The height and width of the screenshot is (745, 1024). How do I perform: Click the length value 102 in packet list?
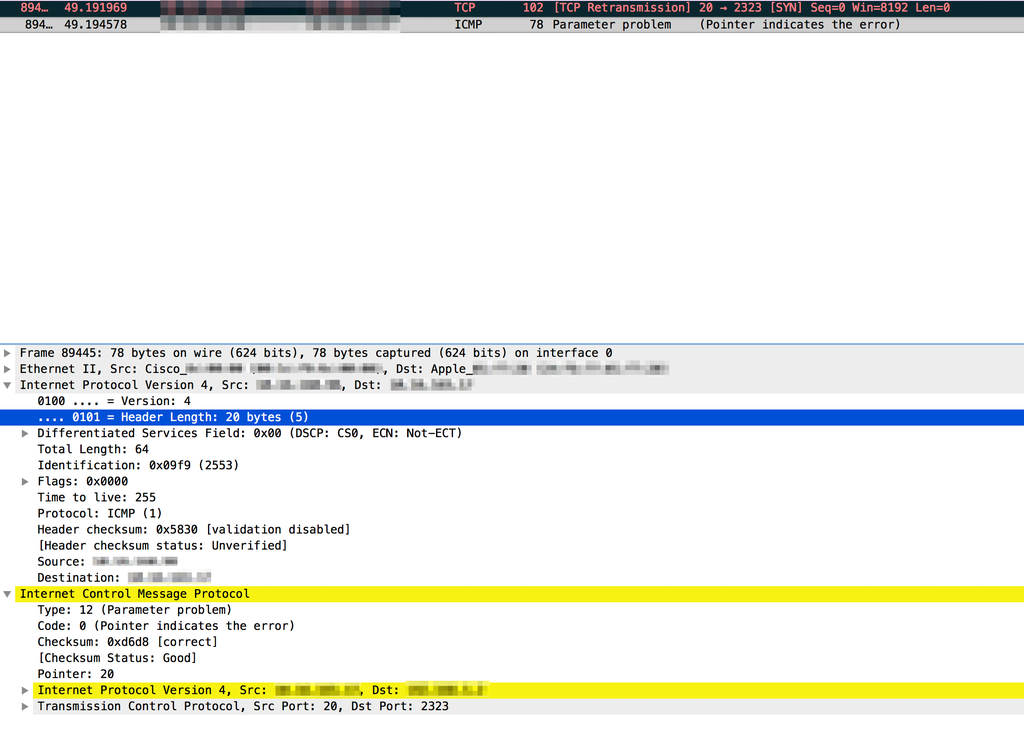[x=533, y=8]
